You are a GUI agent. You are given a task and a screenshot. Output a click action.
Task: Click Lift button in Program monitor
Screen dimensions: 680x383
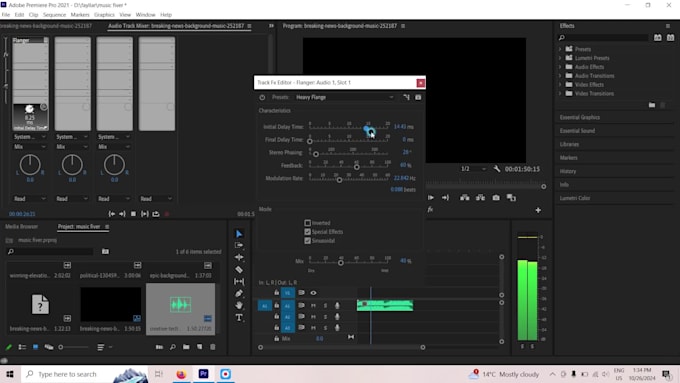464,198
